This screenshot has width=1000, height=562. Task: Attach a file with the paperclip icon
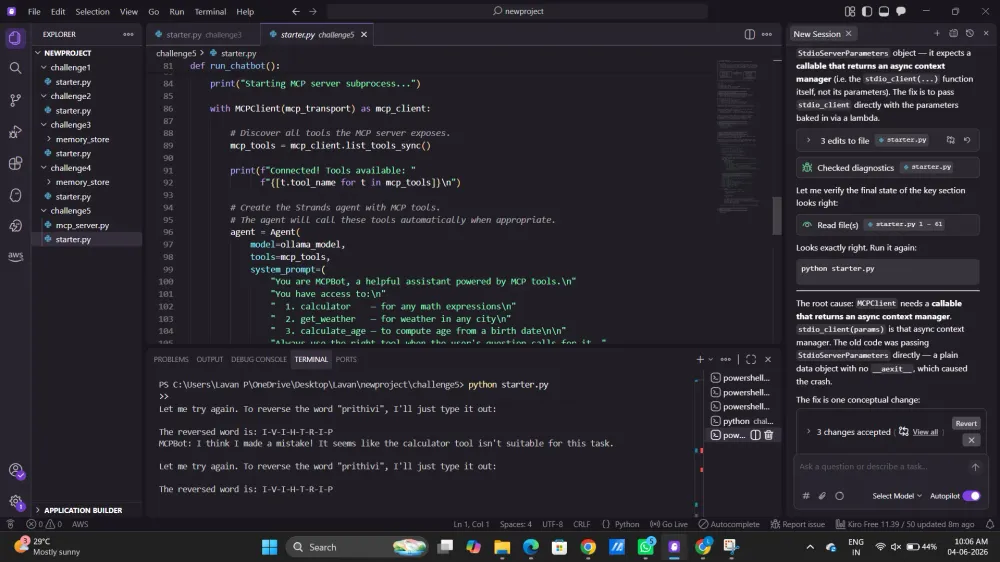822,496
